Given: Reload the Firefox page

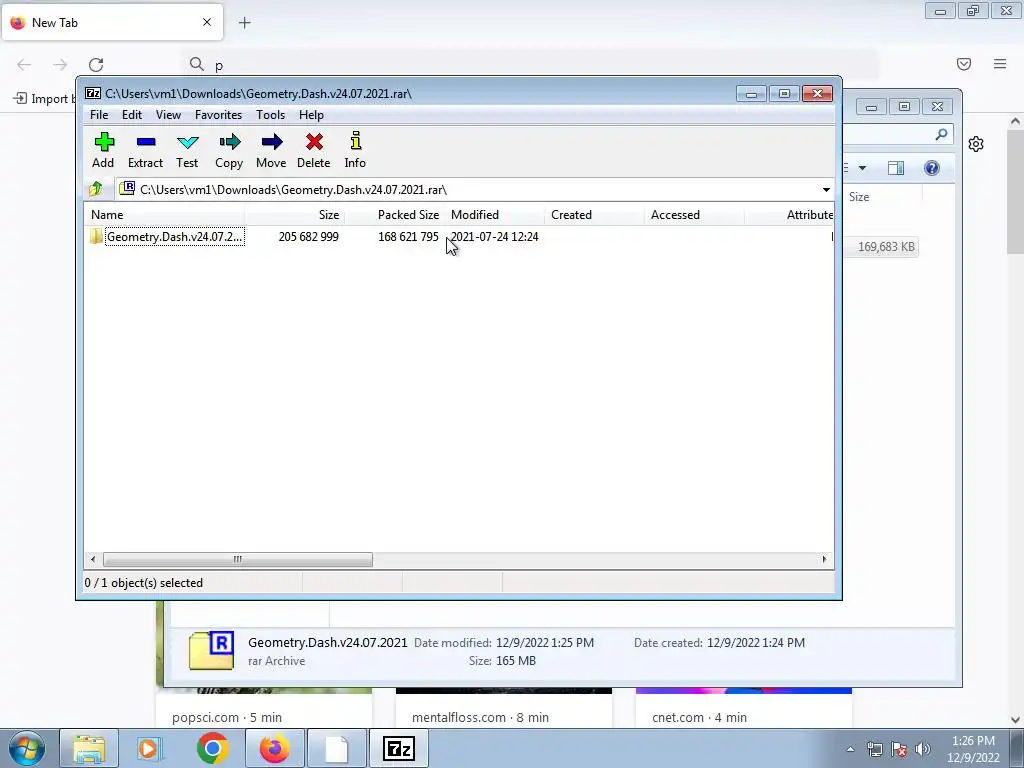Looking at the screenshot, I should [96, 65].
